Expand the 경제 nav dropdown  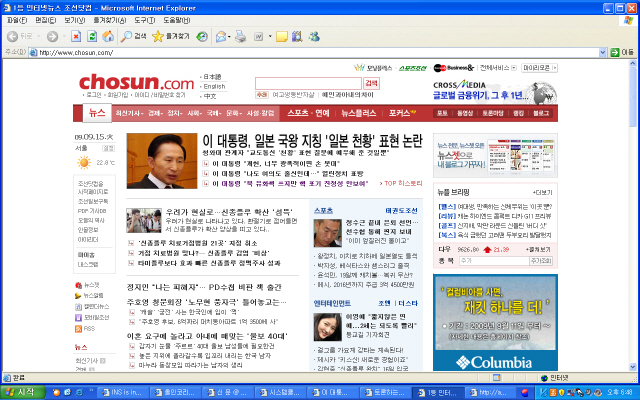[155, 113]
